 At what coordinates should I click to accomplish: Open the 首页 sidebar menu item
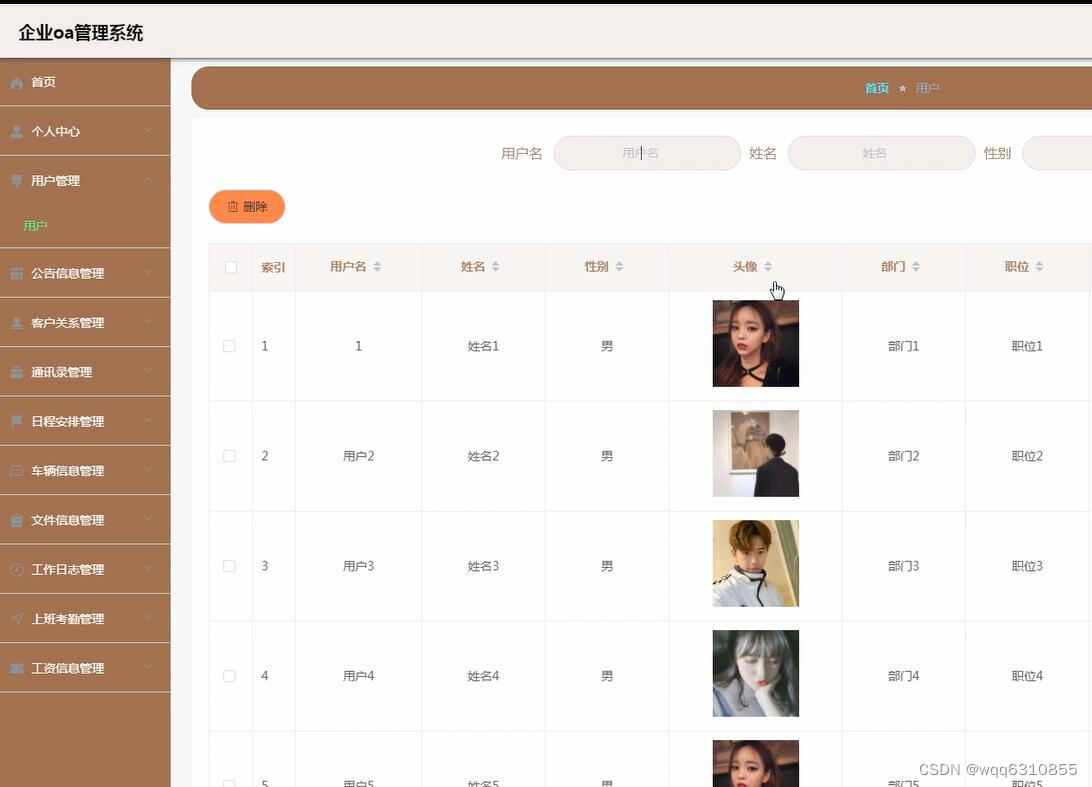[x=85, y=82]
